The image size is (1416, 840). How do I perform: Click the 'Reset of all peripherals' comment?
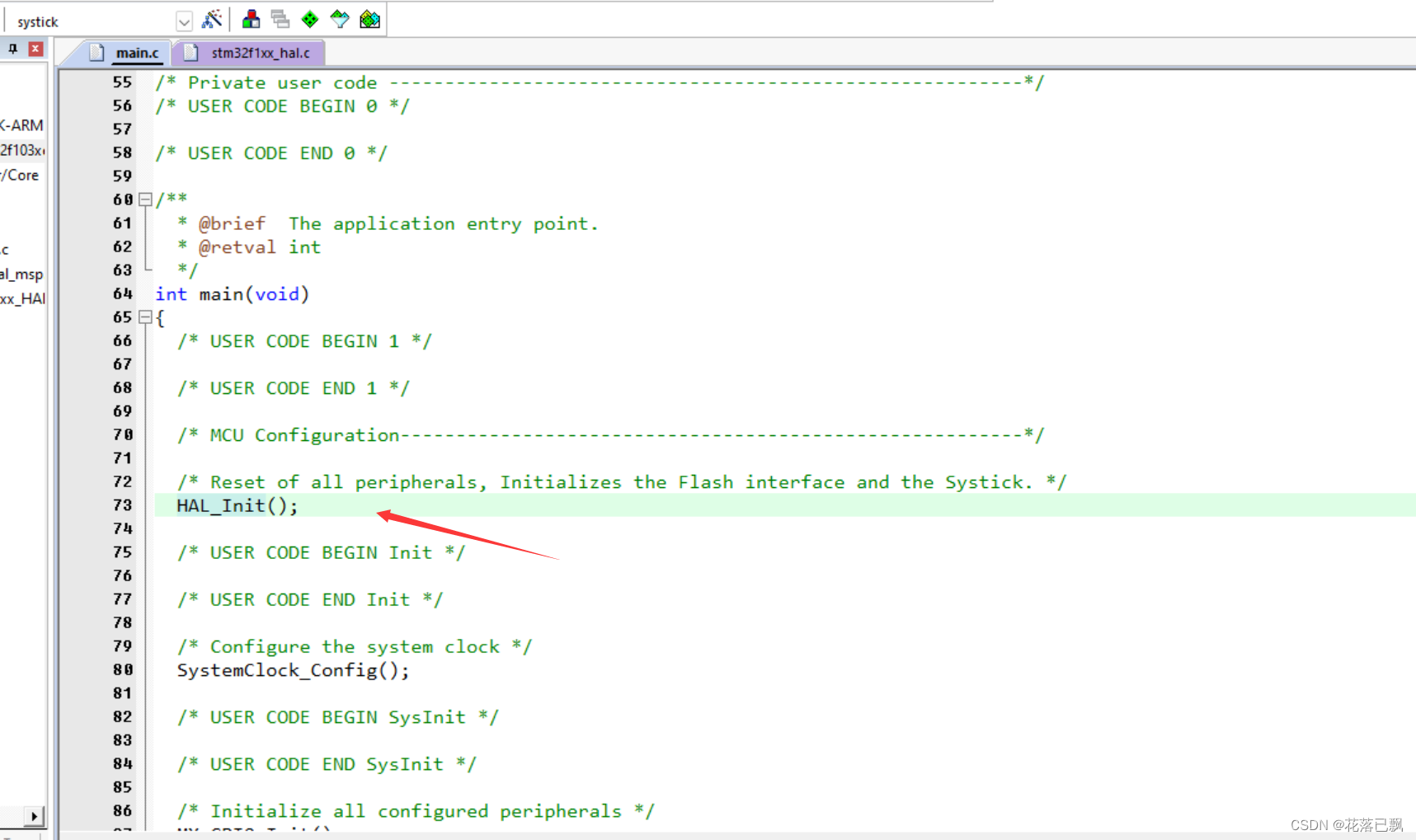(x=622, y=482)
